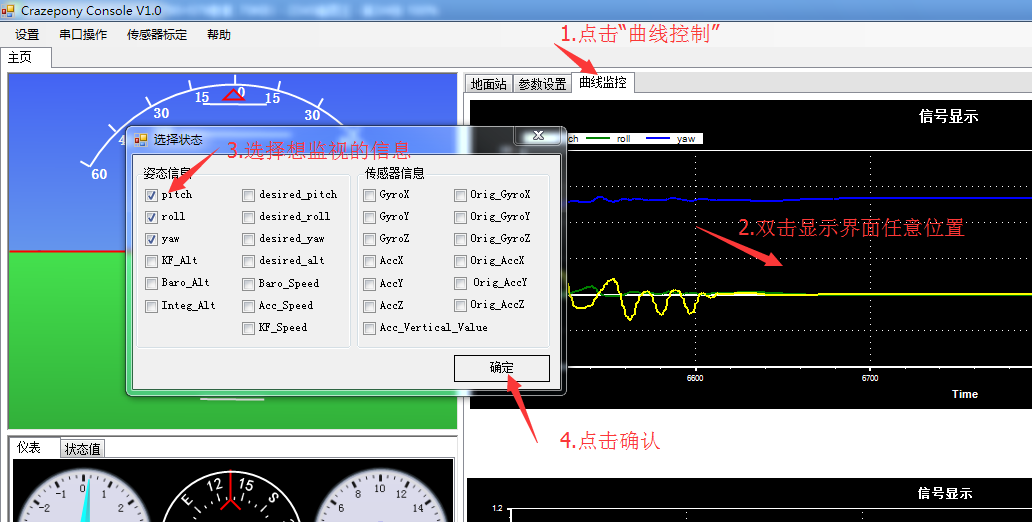This screenshot has height=522, width=1032.
Task: Check the desired_pitch option
Action: coord(248,195)
